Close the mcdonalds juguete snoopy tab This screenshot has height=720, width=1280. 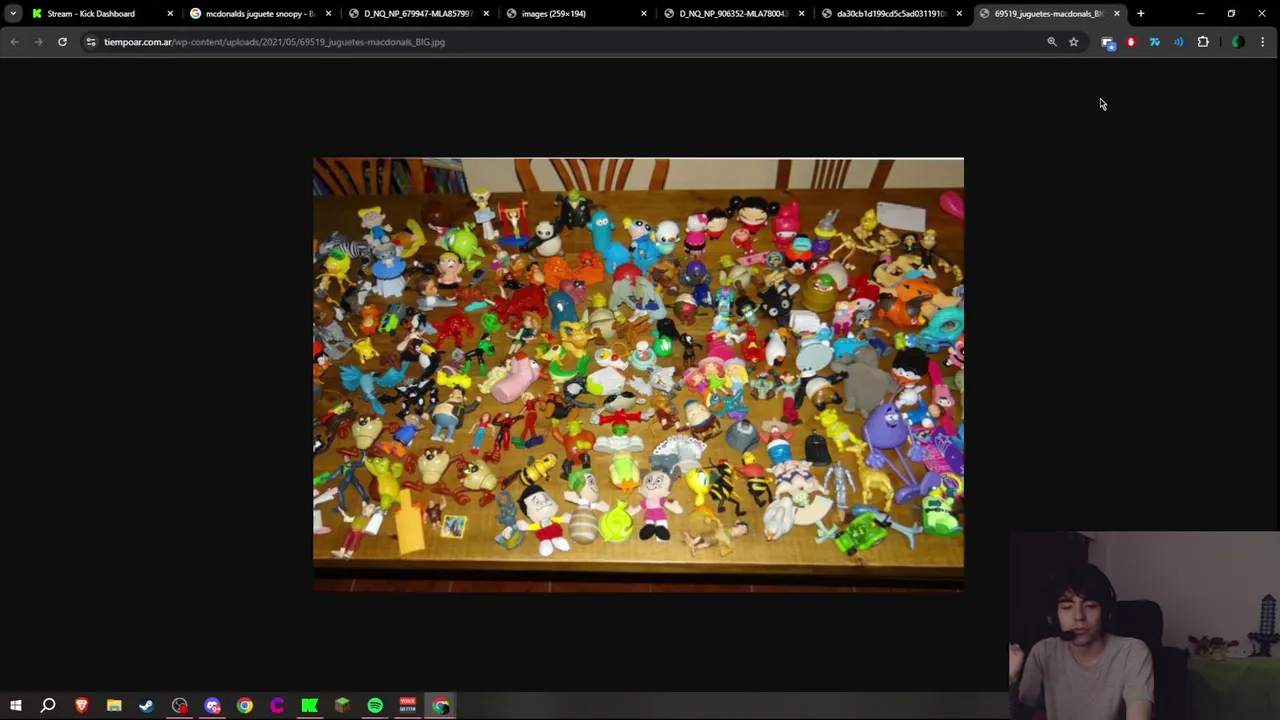(328, 14)
